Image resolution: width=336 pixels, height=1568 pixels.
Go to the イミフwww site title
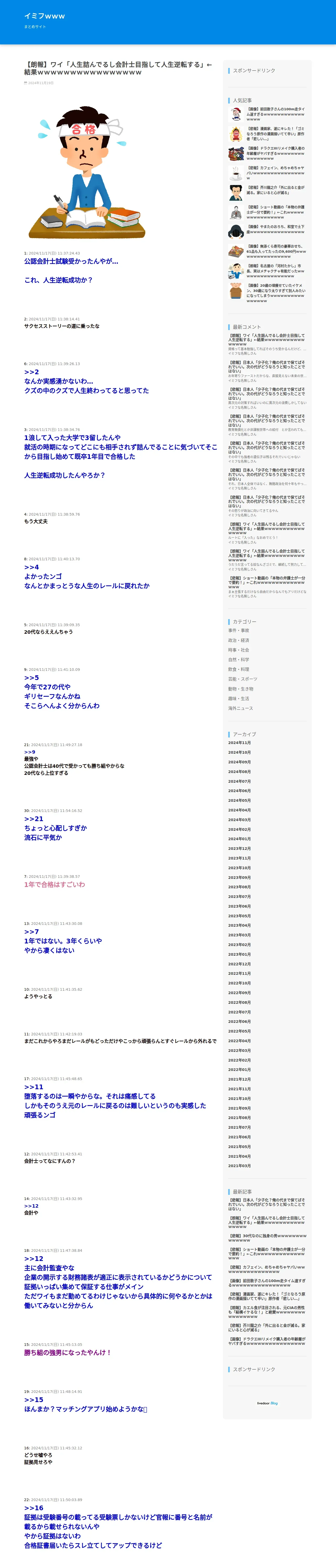coord(44,16)
